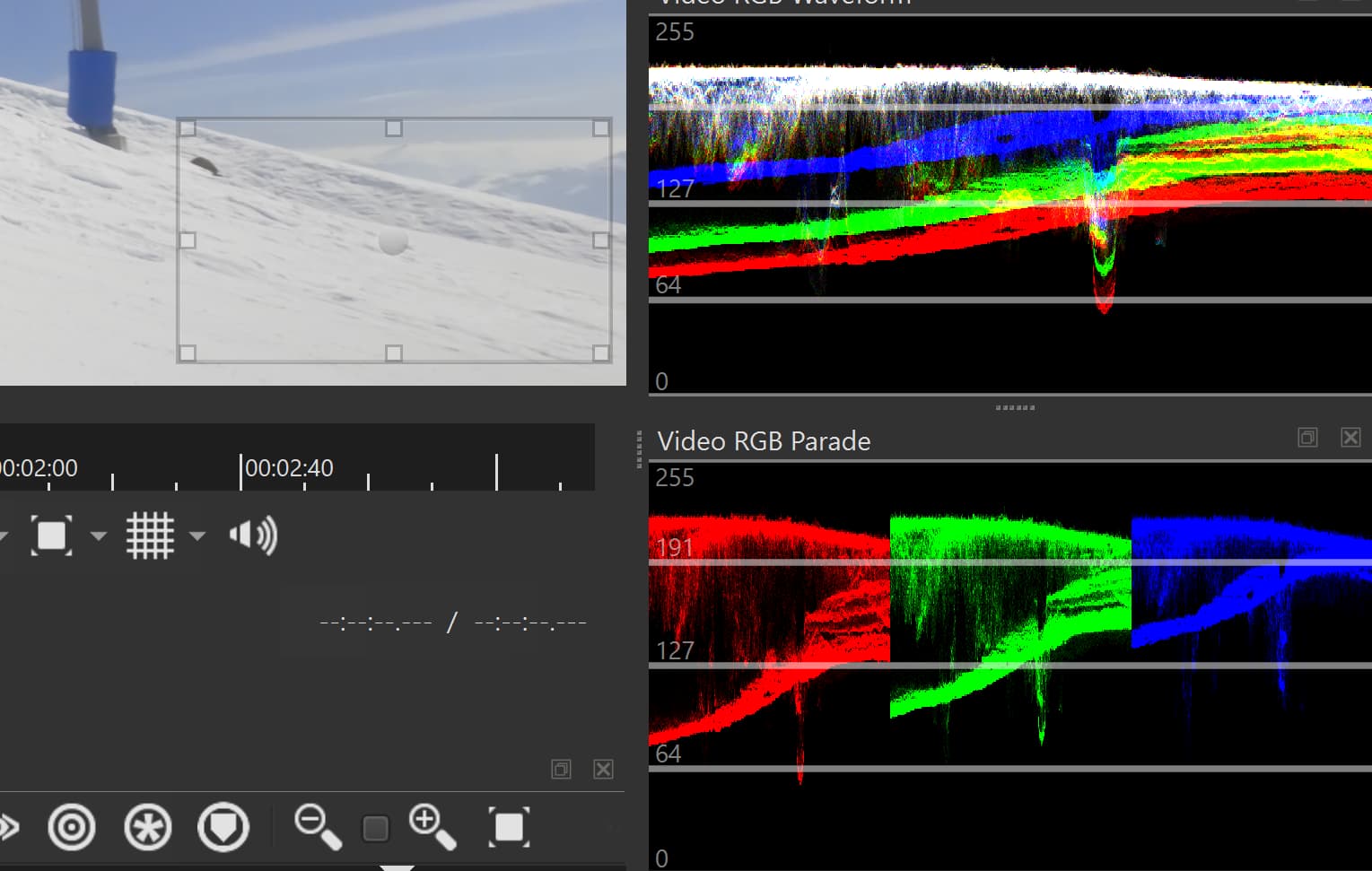Screen dimensions: 1372x871
Task: Open the grid options dropdown arrow
Action: click(197, 536)
